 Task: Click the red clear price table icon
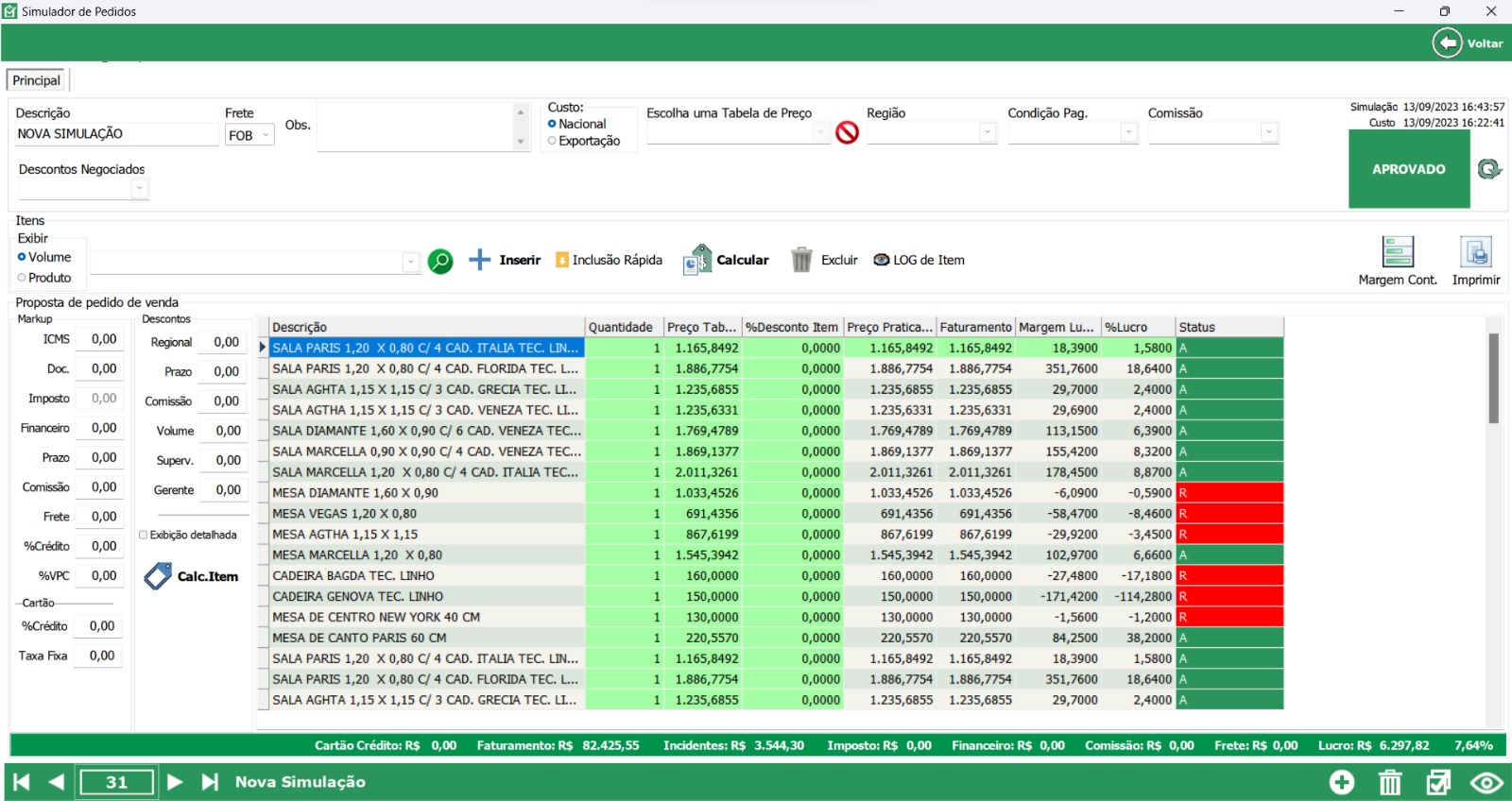848,133
